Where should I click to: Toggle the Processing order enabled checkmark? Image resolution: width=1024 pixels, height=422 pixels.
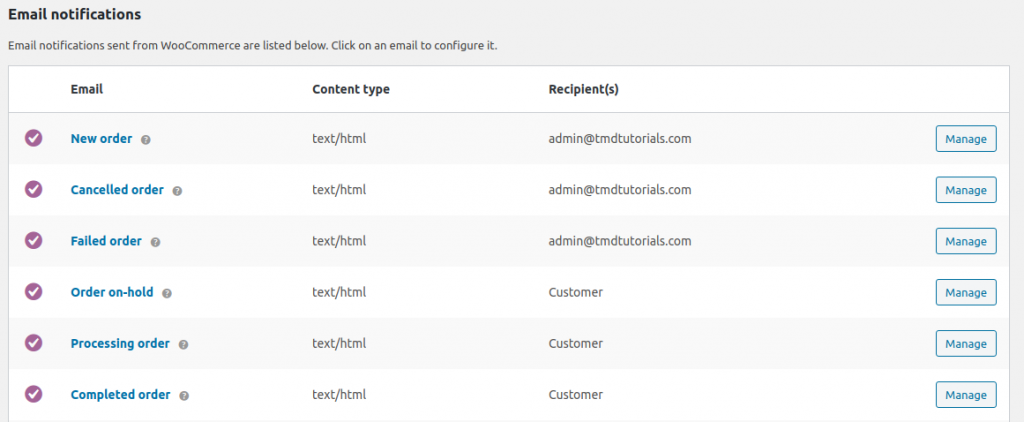tap(33, 342)
